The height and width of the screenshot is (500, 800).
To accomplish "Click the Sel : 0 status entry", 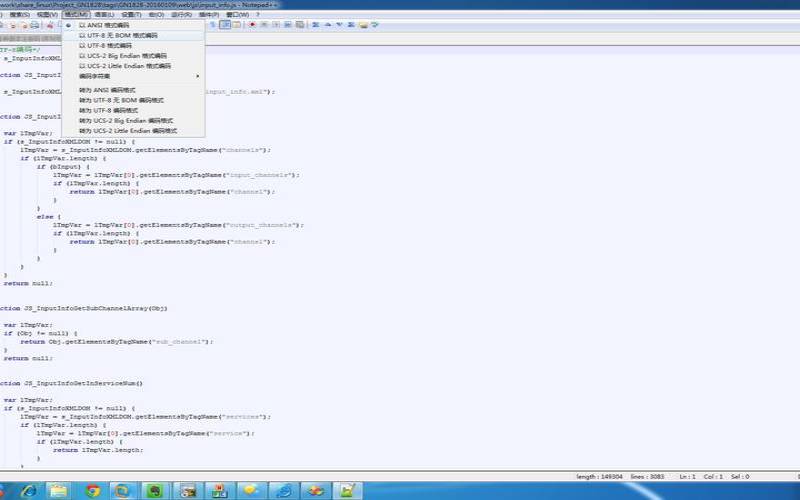I will coord(740,477).
